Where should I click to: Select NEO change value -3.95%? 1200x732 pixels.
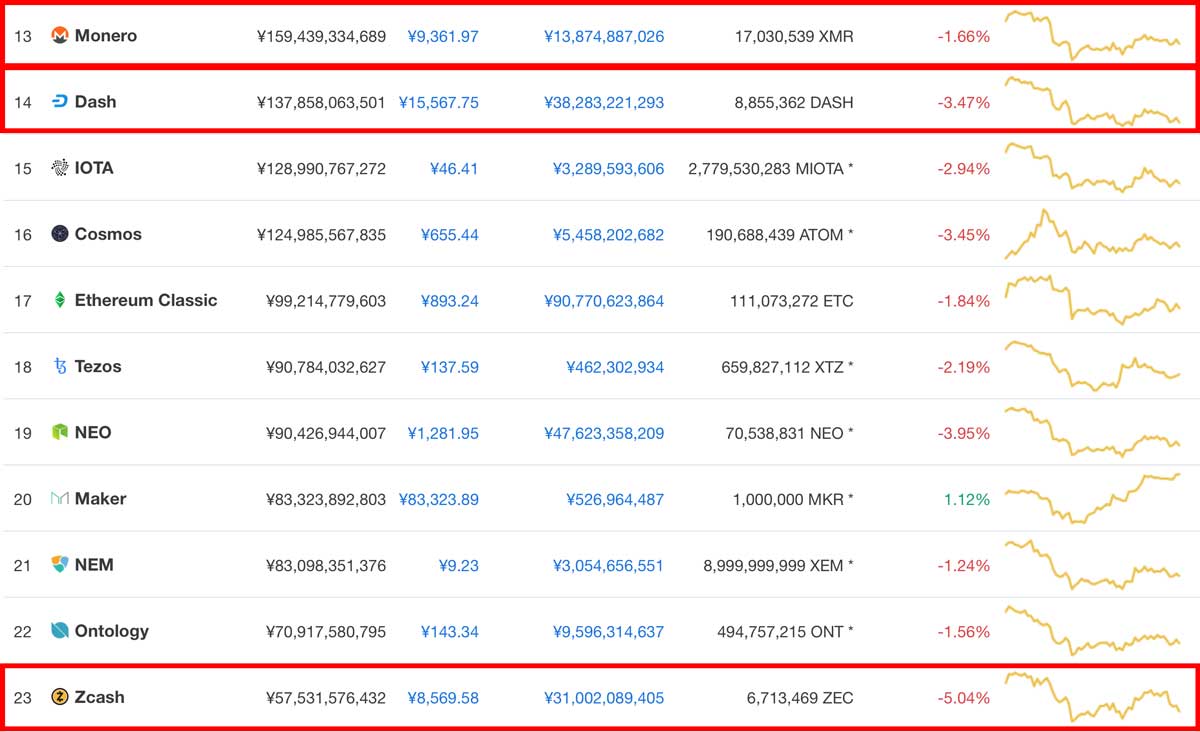(964, 433)
